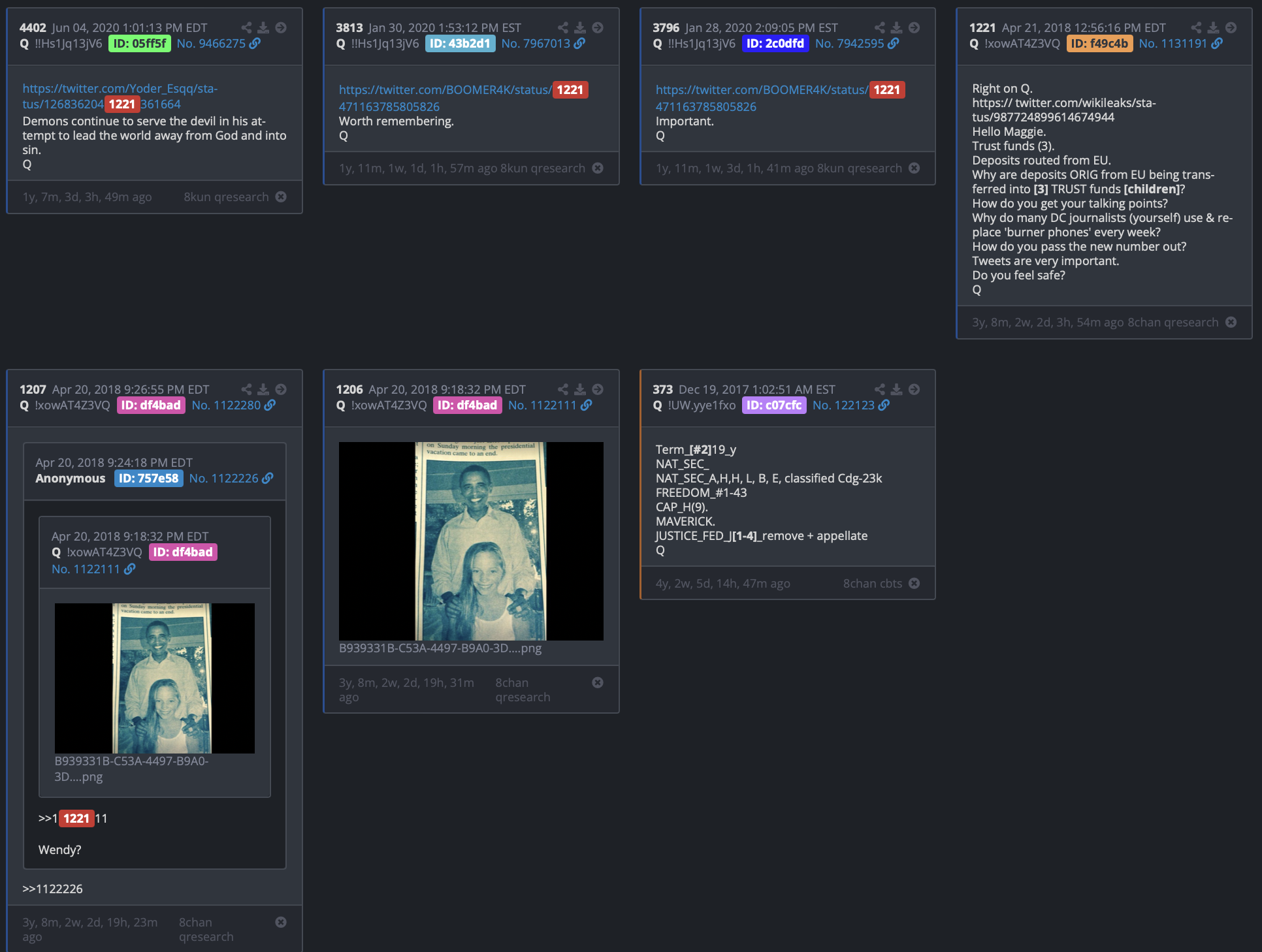
Task: Open the Yoder_Esqq twitter link
Action: pyautogui.click(x=120, y=96)
